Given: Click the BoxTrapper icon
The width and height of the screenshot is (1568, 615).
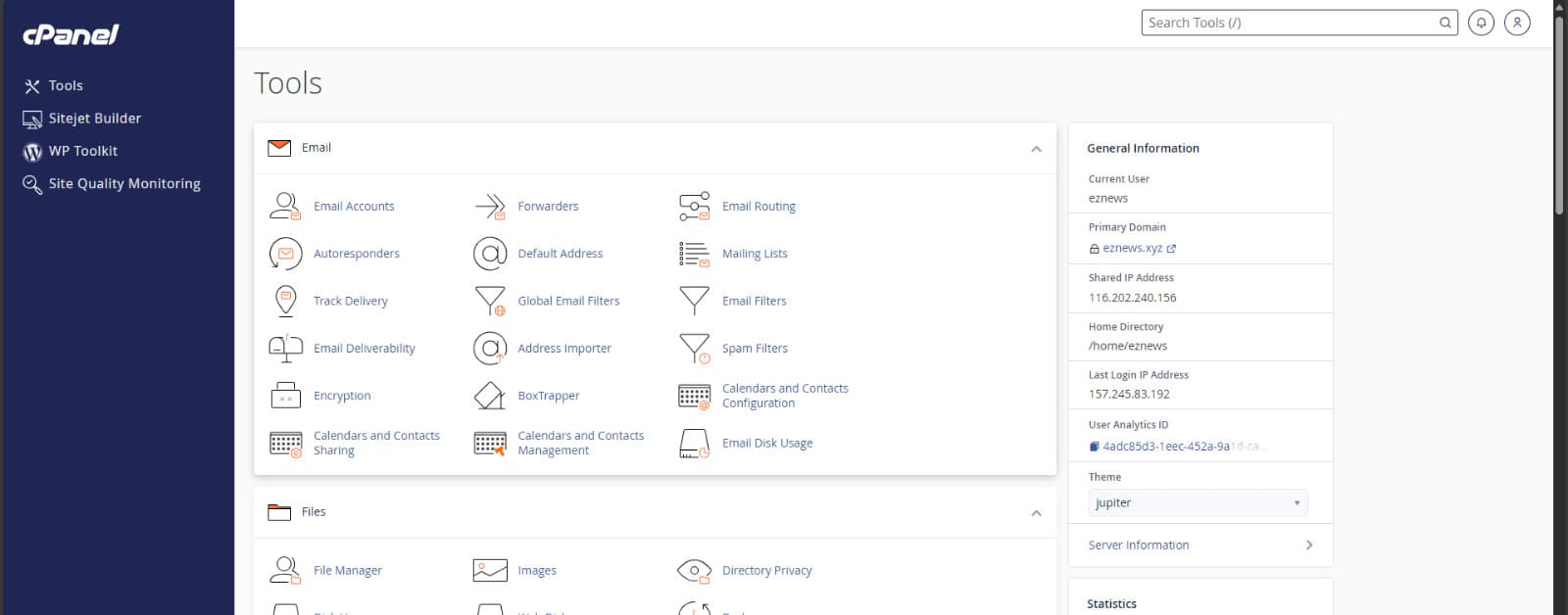Looking at the screenshot, I should point(489,396).
